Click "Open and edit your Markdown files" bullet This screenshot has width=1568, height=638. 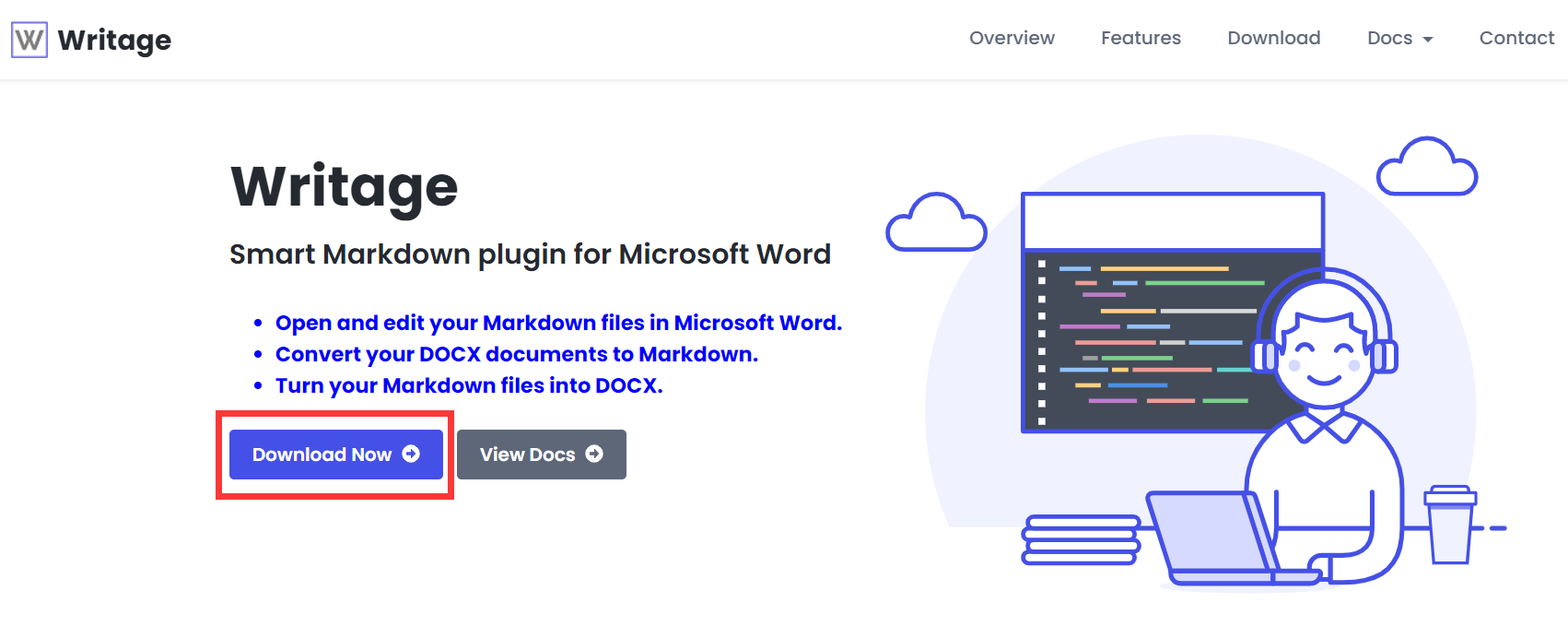[x=558, y=323]
